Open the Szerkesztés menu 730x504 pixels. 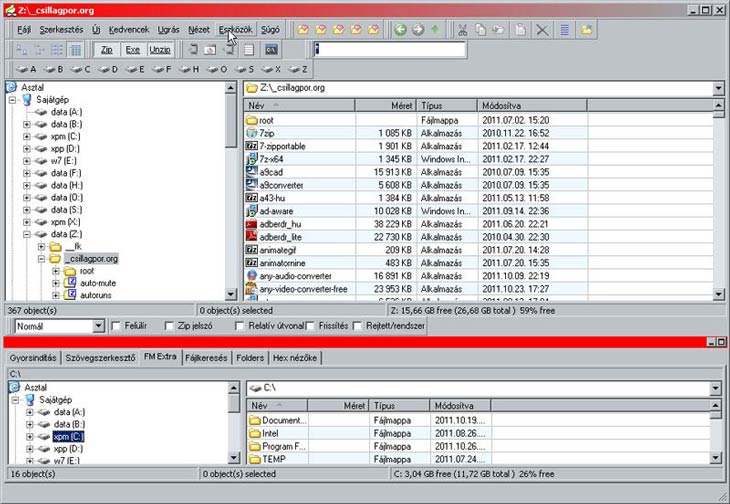coord(61,30)
